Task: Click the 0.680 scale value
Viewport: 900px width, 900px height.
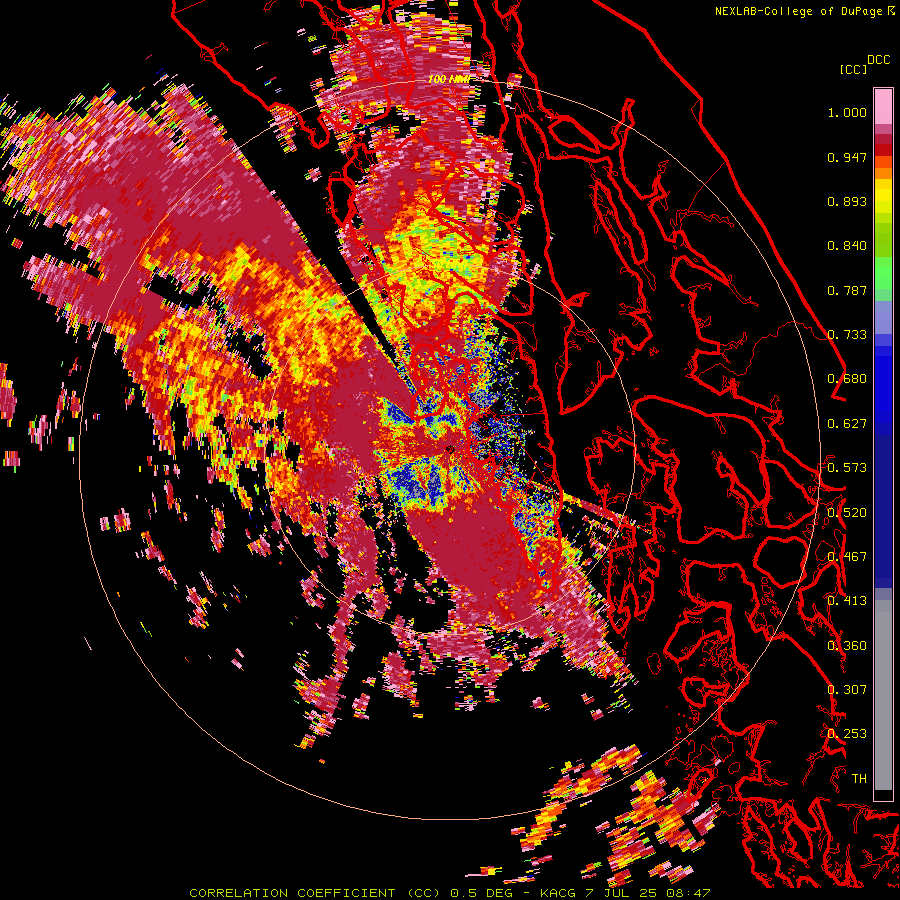Action: pyautogui.click(x=847, y=379)
